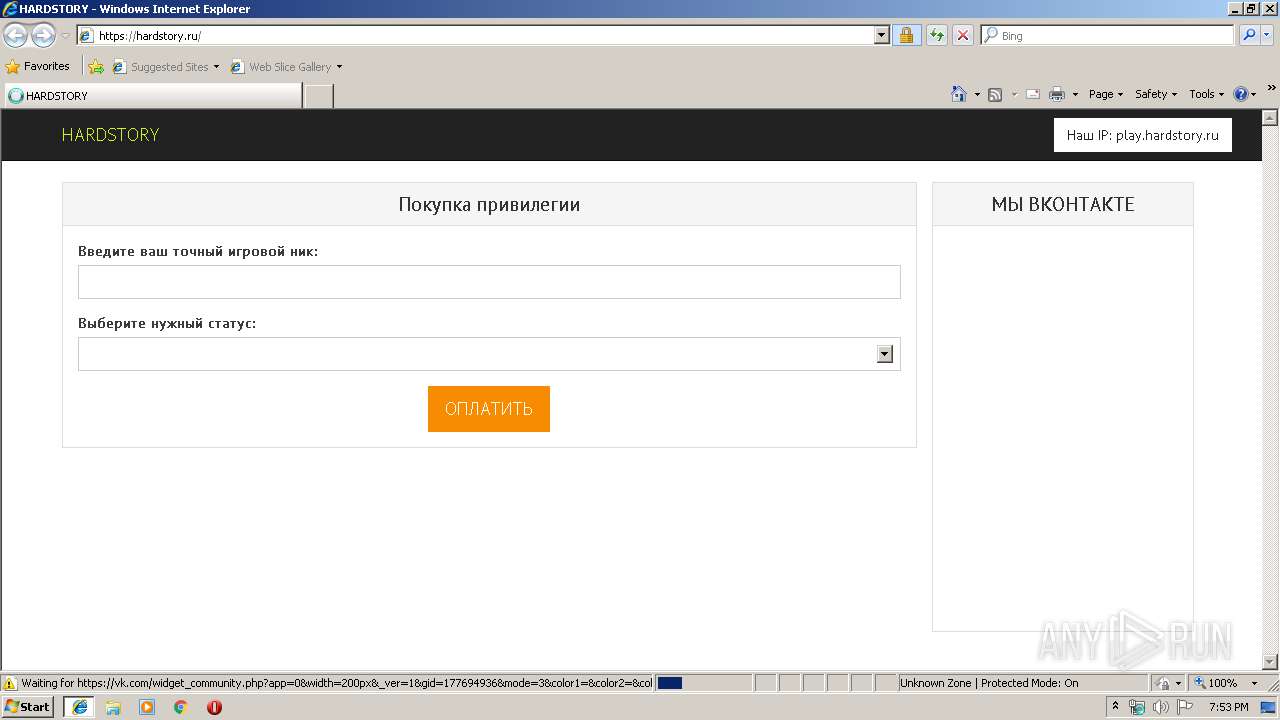Click the Help question mark icon
This screenshot has height=720, width=1280.
click(x=1241, y=94)
